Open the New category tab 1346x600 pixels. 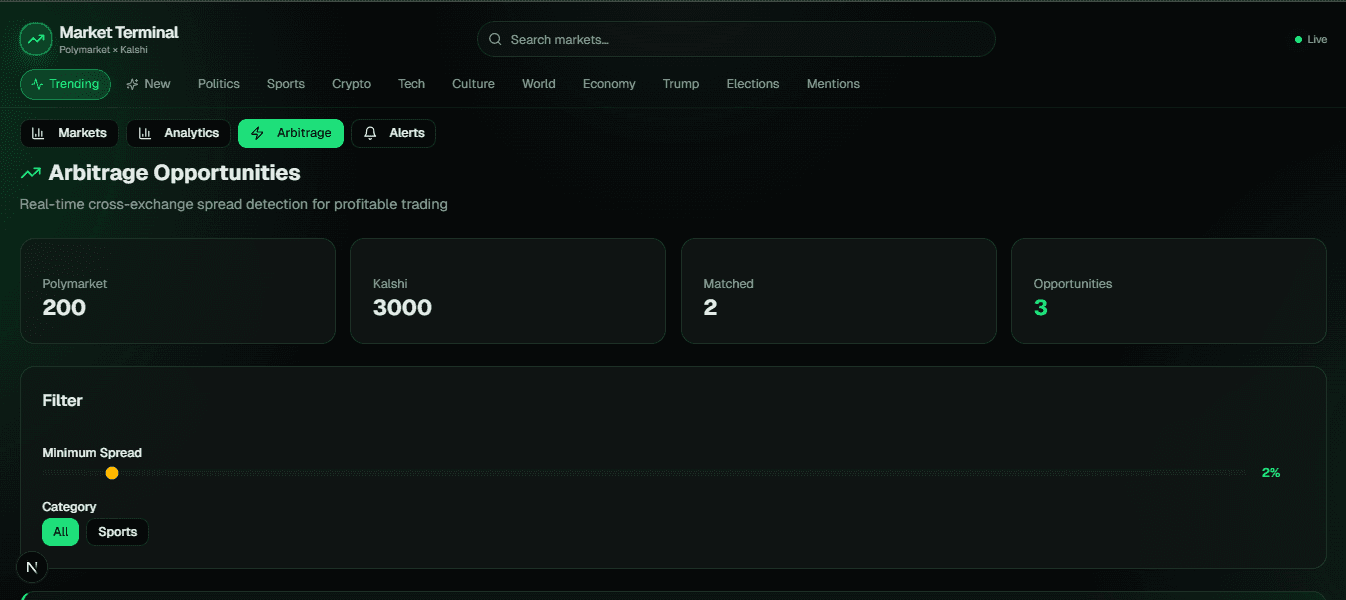(148, 84)
